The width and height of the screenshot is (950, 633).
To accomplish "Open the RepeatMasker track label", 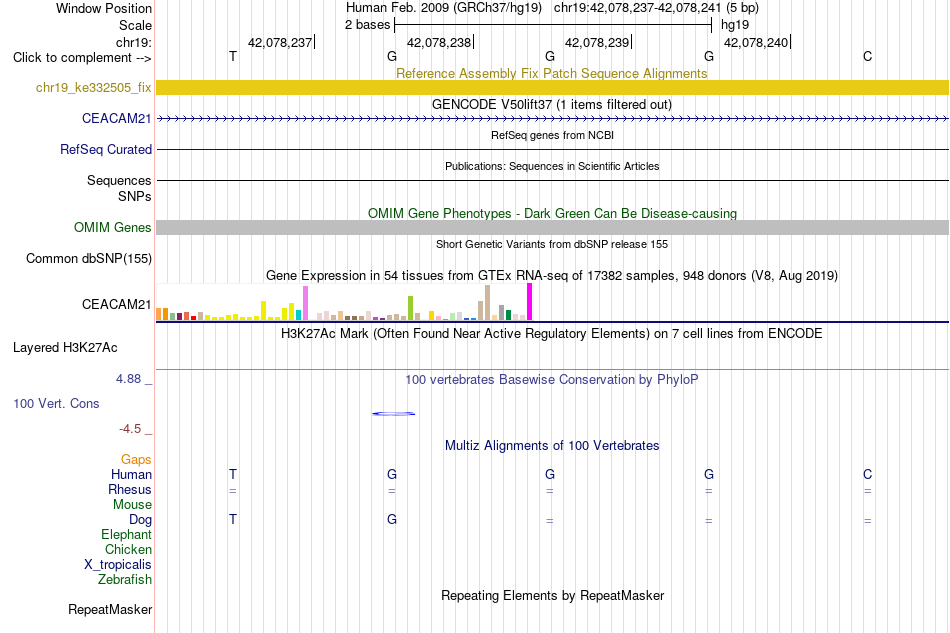I will point(110,610).
